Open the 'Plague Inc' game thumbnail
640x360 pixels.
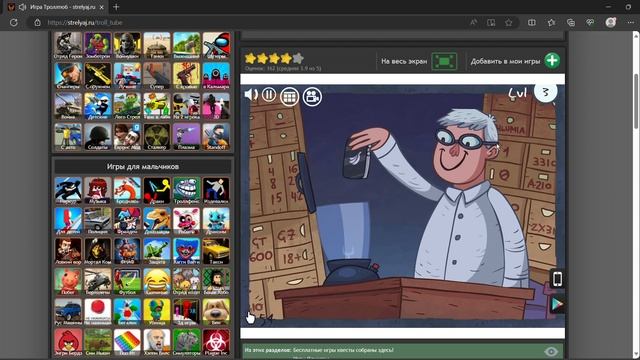[216, 342]
